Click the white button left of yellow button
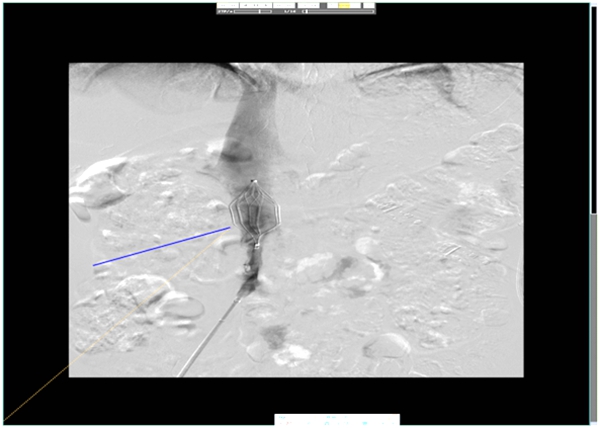This screenshot has width=600, height=428. pyautogui.click(x=332, y=5)
